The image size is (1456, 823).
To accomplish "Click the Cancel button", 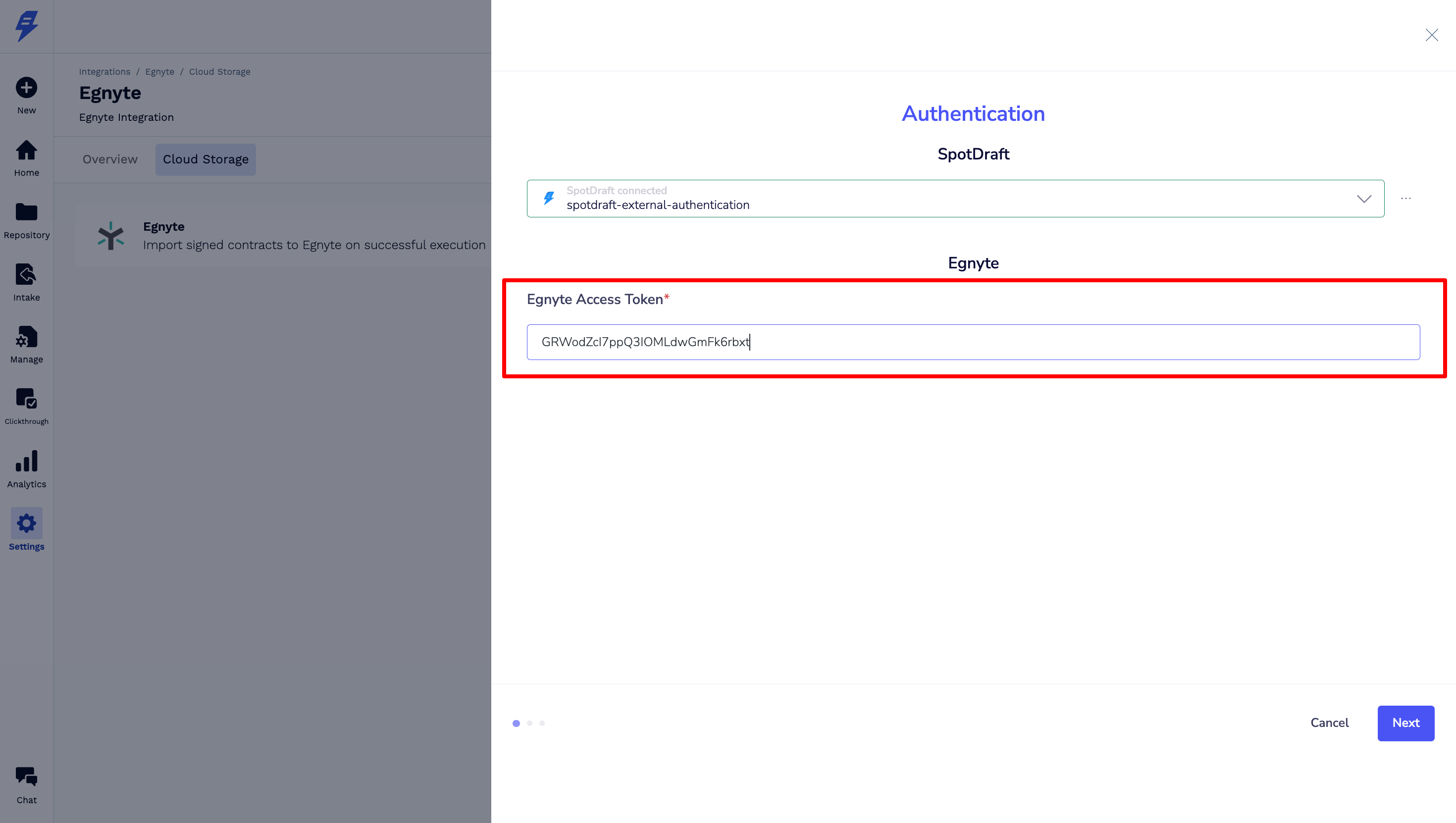I will (1329, 723).
